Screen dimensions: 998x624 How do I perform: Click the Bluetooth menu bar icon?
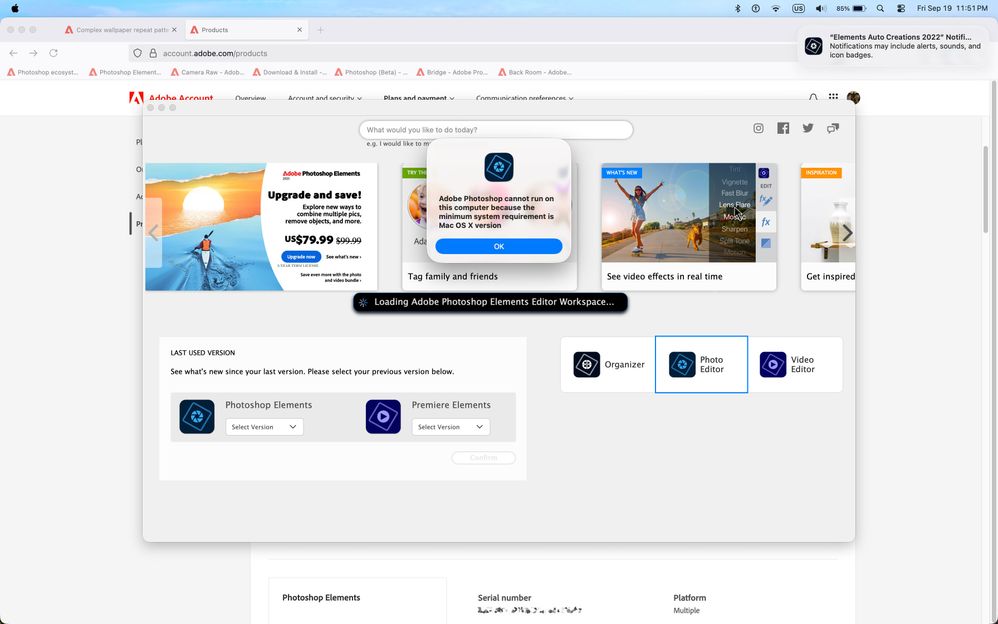pos(738,8)
